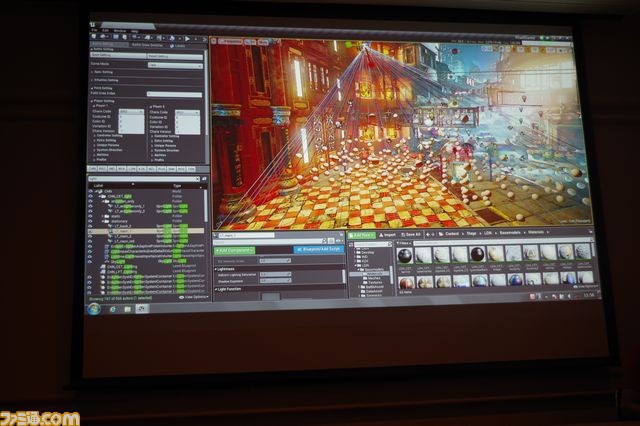Click the content folder tree scrollbar
This screenshot has height=426, width=640.
point(392,273)
